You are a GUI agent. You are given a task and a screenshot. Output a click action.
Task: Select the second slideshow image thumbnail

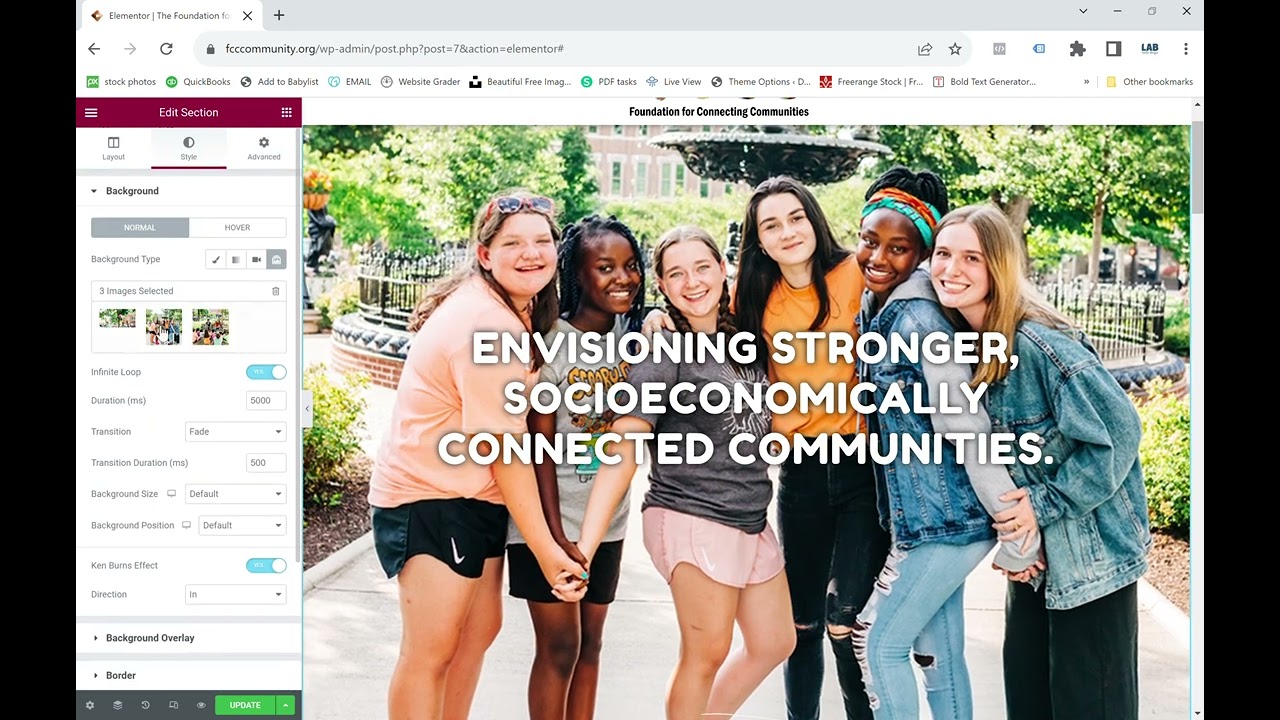164,327
